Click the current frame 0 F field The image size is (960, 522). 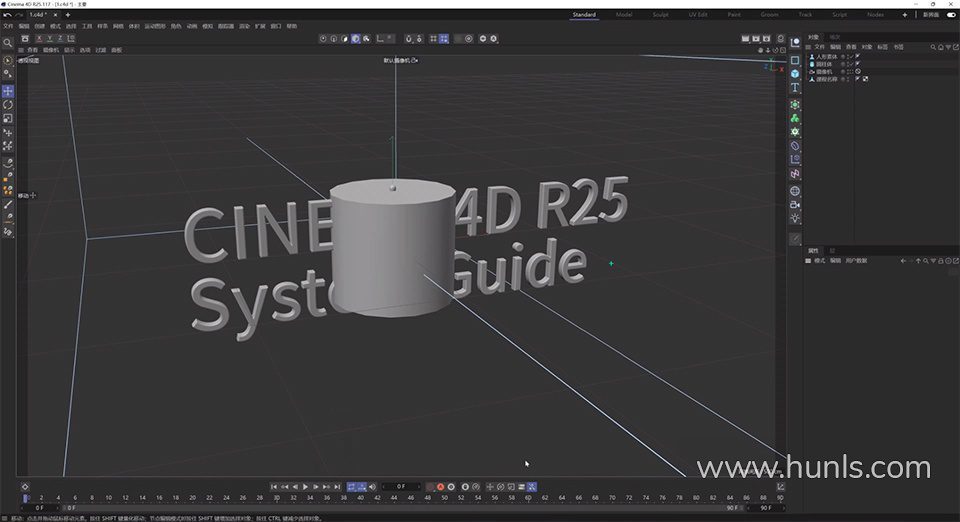click(x=400, y=487)
